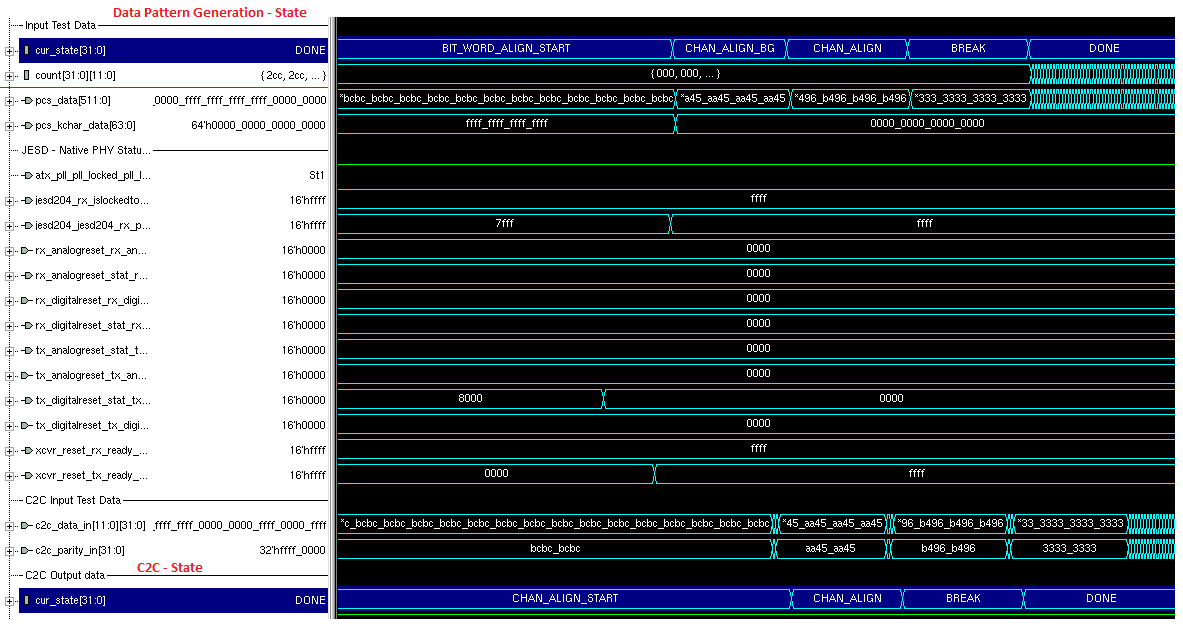Click the { 2cc, 2cc, ... } count value

293,75
